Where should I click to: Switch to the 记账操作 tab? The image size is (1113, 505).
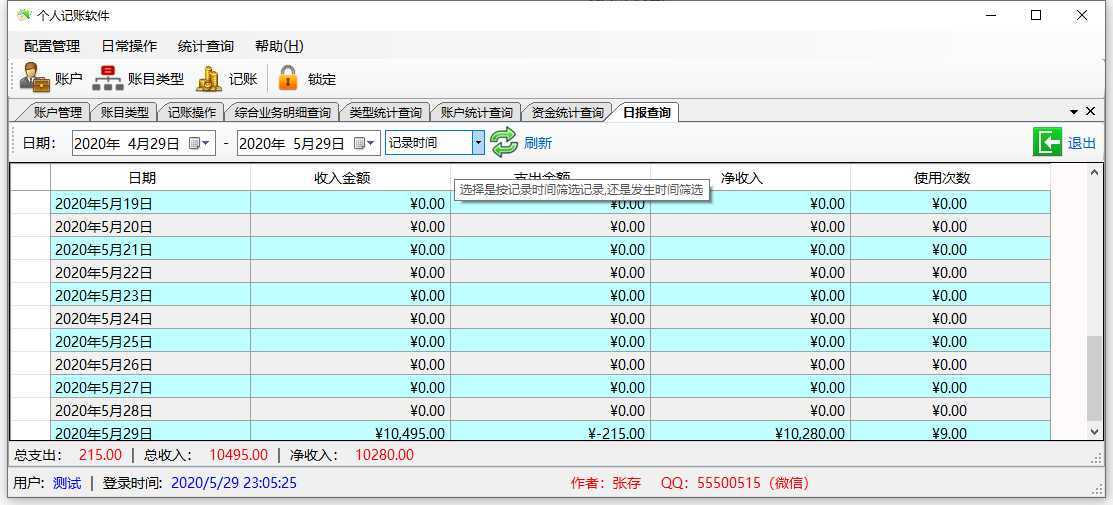coord(192,112)
